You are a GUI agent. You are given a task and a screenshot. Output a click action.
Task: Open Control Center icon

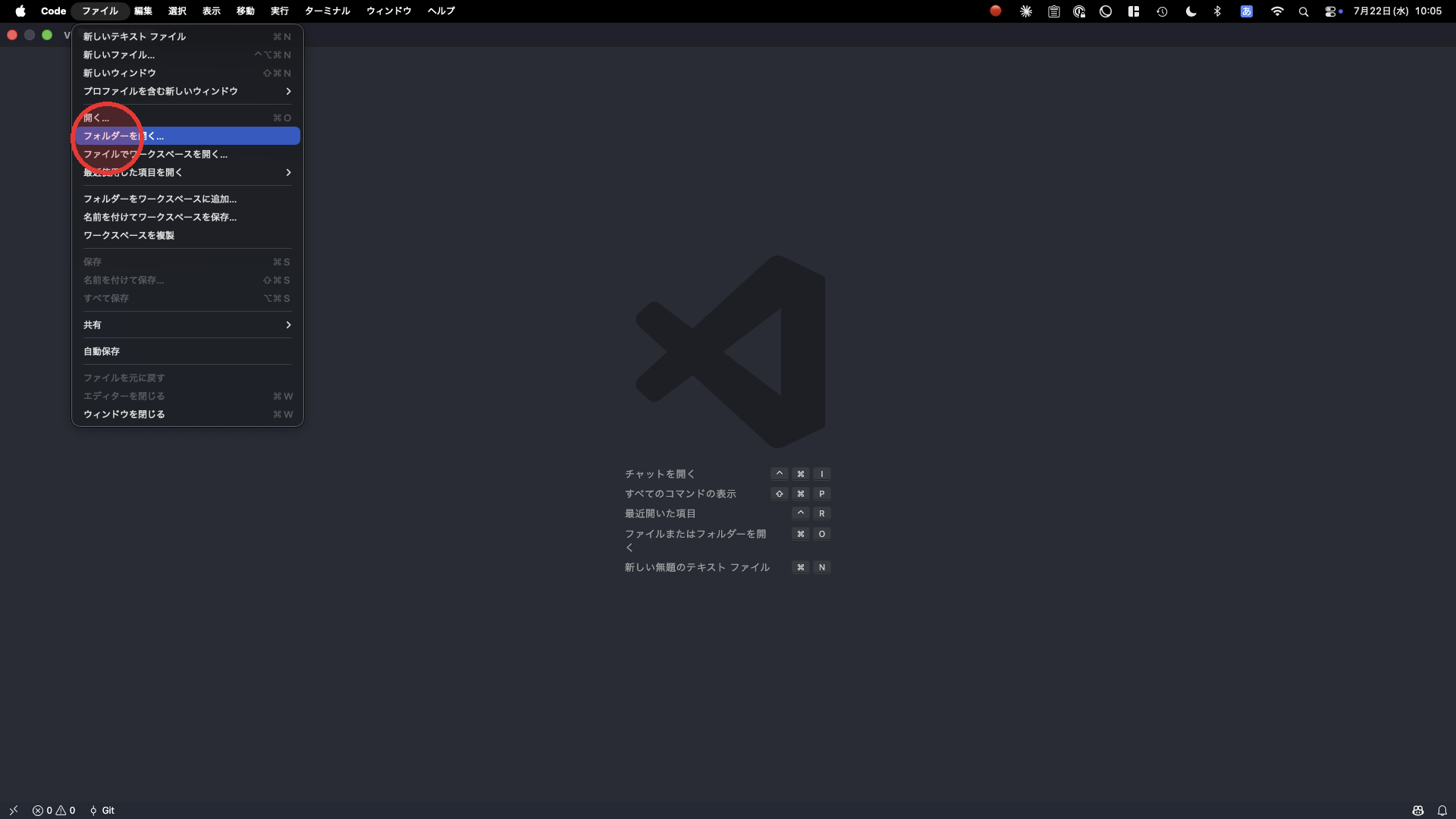[1331, 11]
